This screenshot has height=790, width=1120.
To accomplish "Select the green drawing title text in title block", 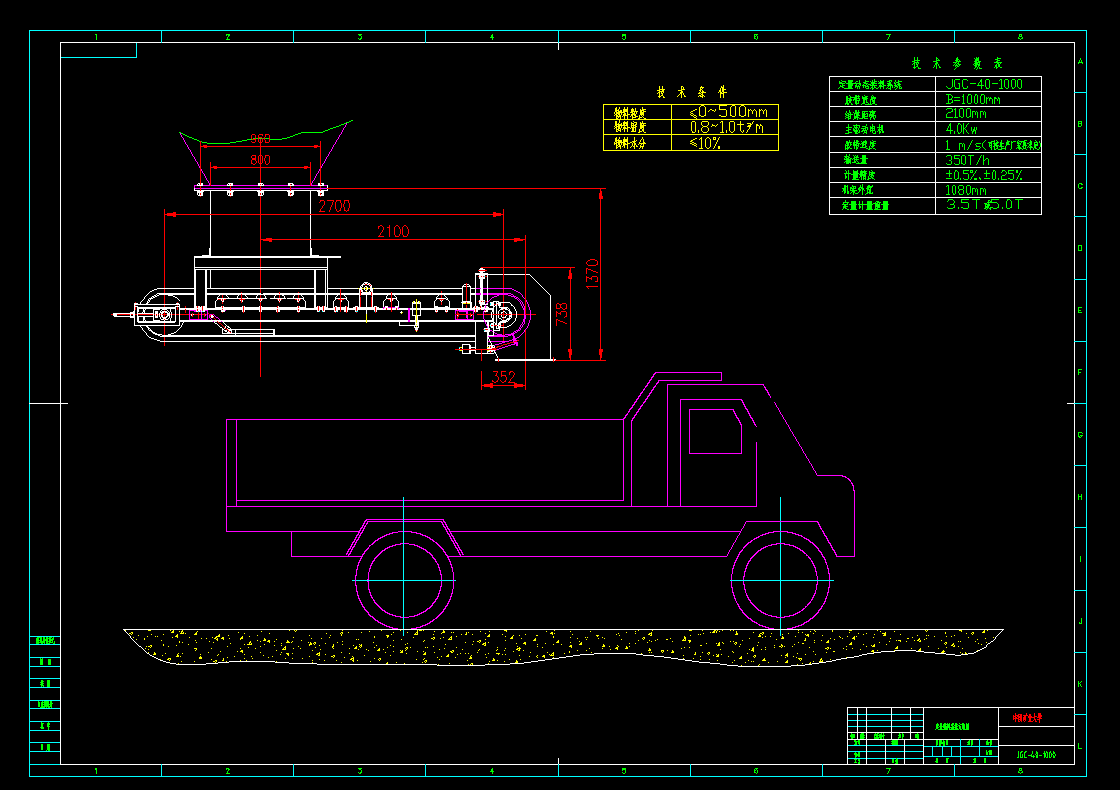I will (953, 726).
